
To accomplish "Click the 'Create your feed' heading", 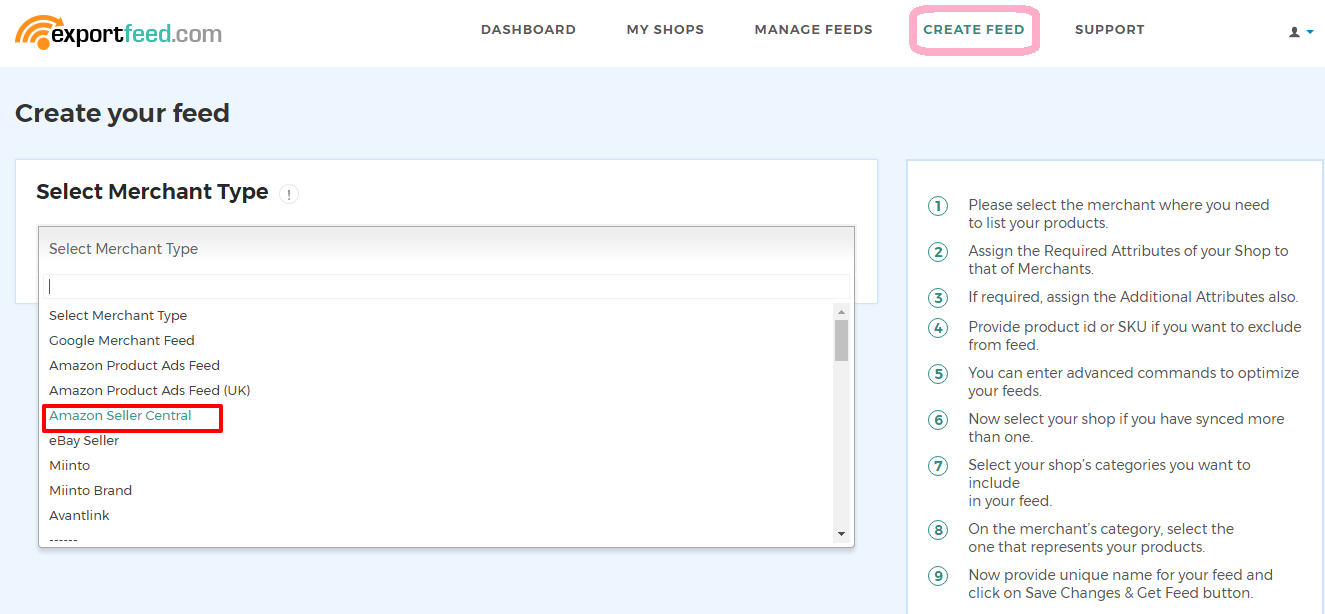I will 122,113.
